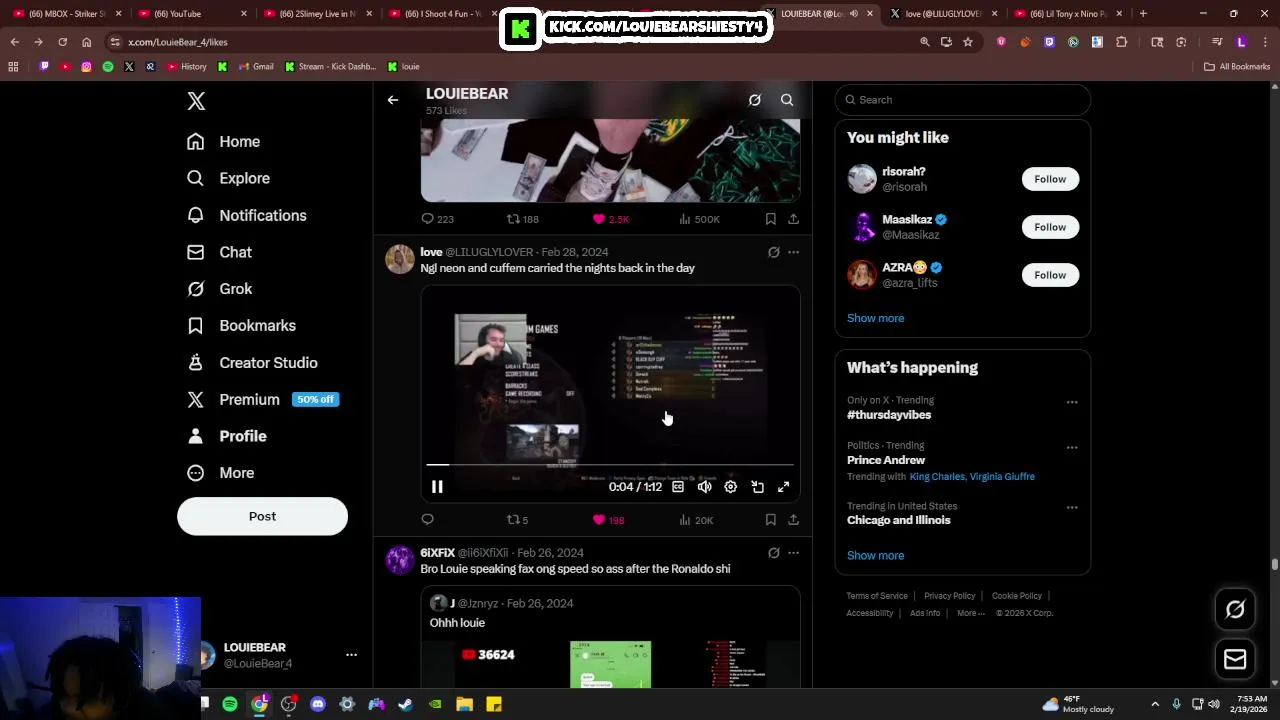Screen dimensions: 1280x720
Task: Open Gmail bookmark in bookmarks bar
Action: [255, 67]
